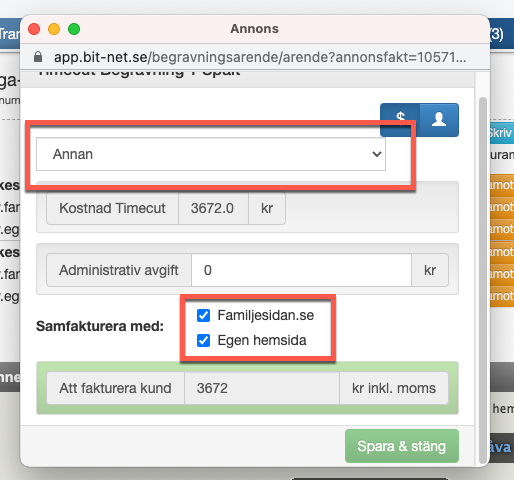Uncheck the Familjesidan.se checkbox
The image size is (514, 480).
coord(203,315)
